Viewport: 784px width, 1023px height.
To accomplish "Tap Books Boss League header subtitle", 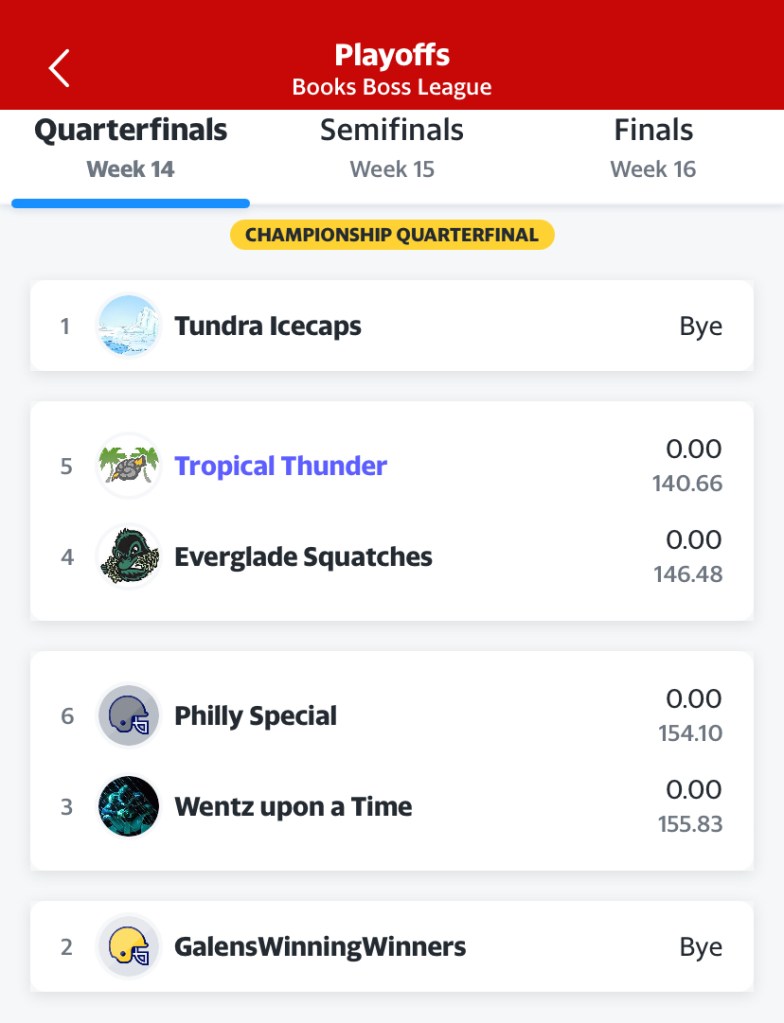I will (x=392, y=87).
